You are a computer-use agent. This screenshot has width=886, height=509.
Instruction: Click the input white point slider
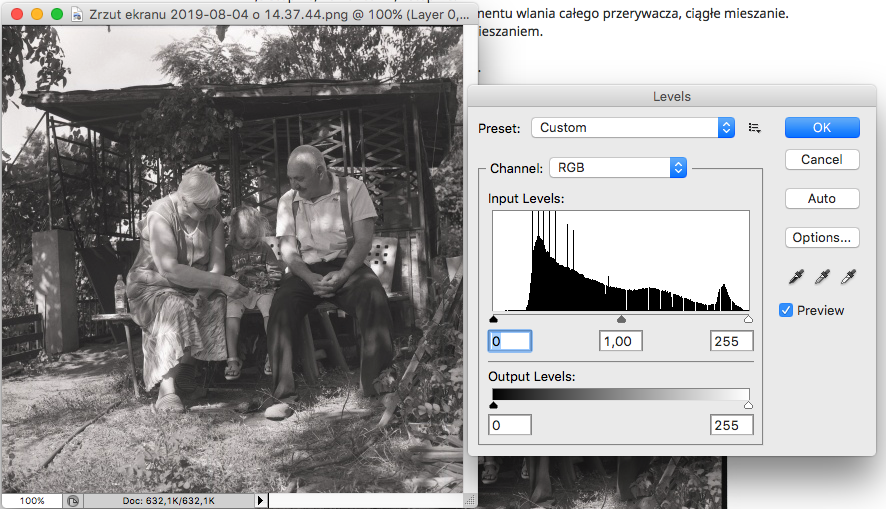[x=748, y=320]
